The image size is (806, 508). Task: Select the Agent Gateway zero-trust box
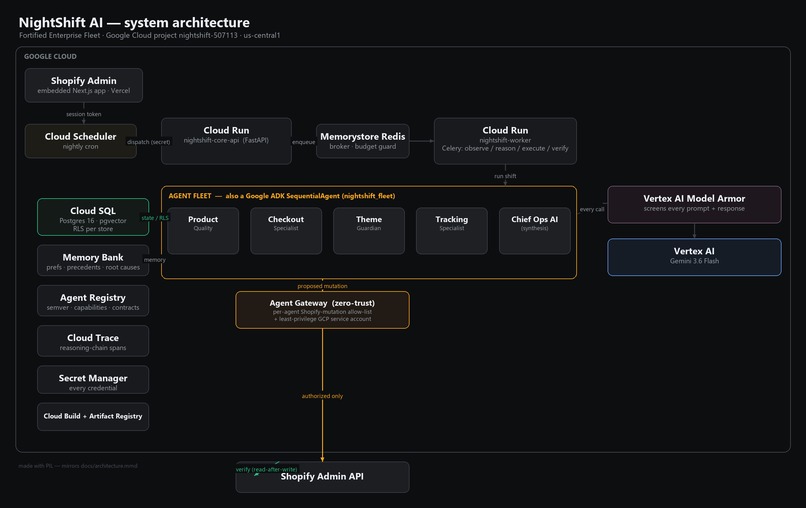(x=322, y=310)
